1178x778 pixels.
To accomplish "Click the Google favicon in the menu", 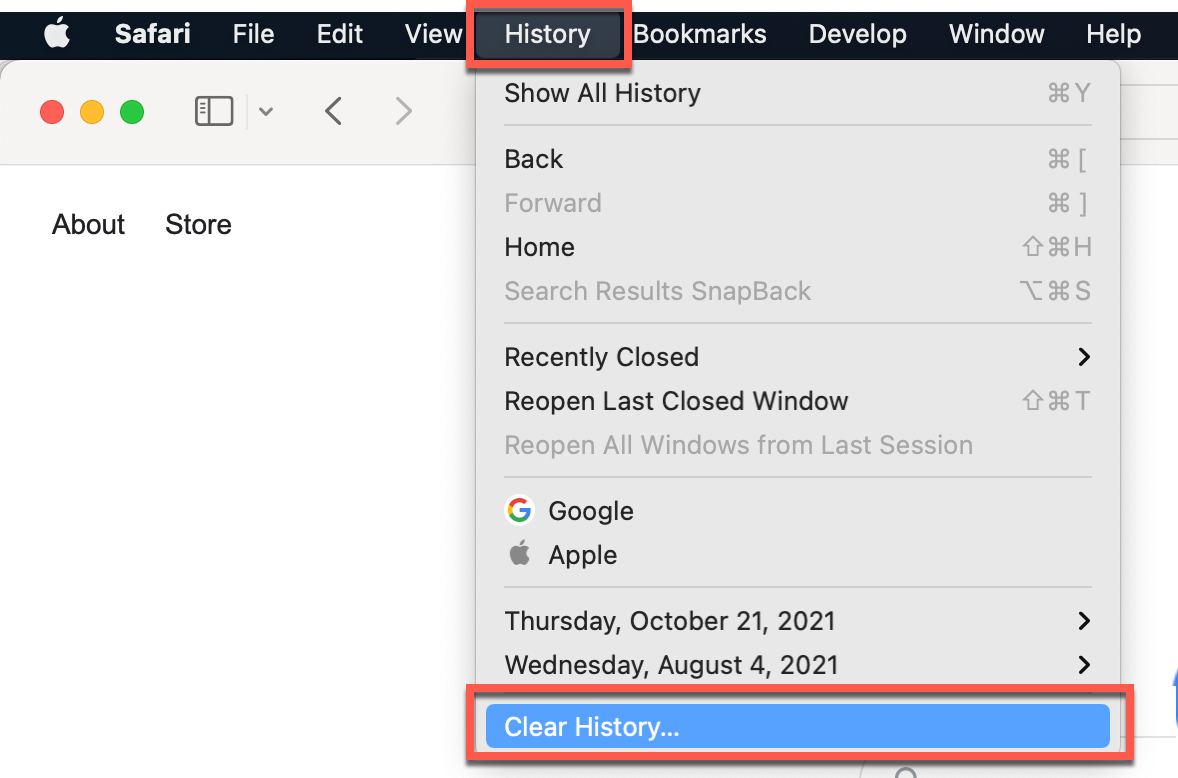I will (x=520, y=510).
